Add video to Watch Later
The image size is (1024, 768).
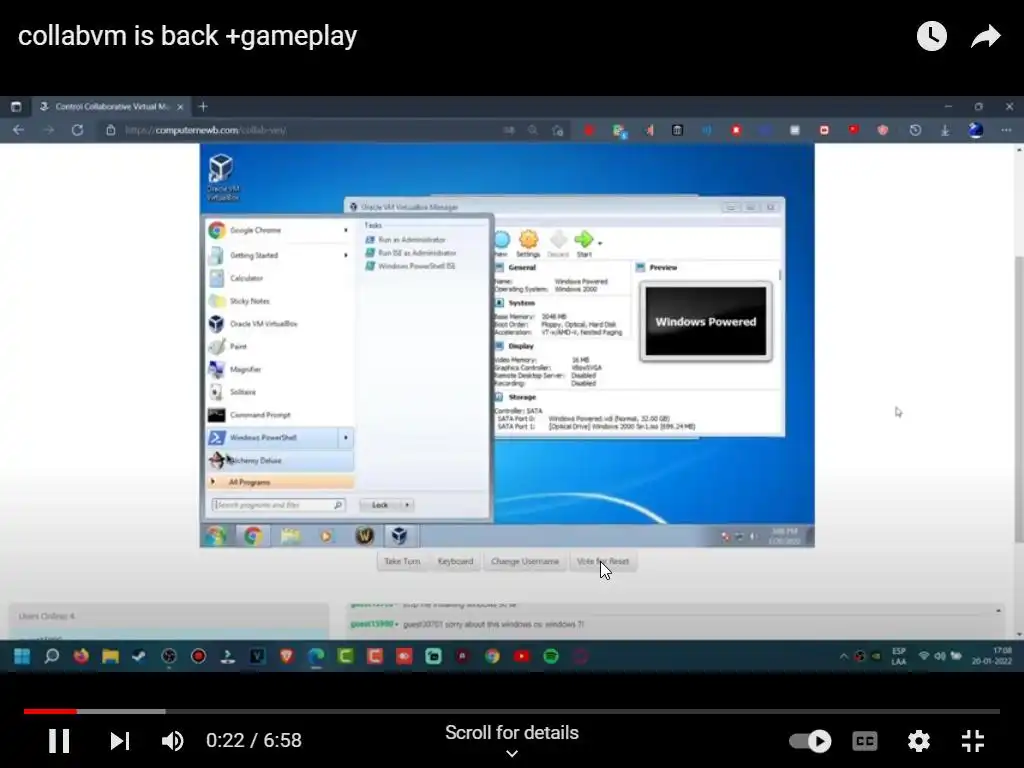point(932,36)
